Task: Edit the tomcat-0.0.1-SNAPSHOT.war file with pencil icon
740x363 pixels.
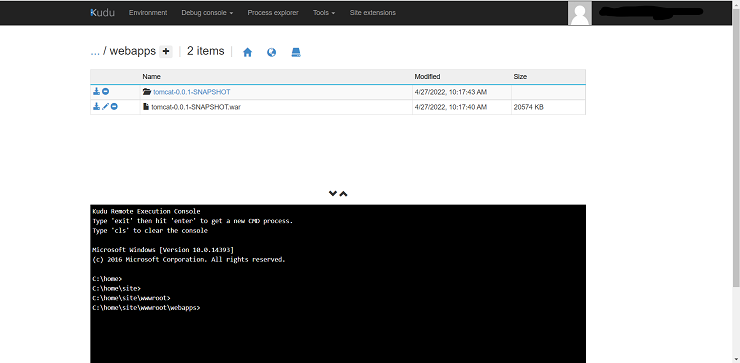Action: tap(105, 107)
